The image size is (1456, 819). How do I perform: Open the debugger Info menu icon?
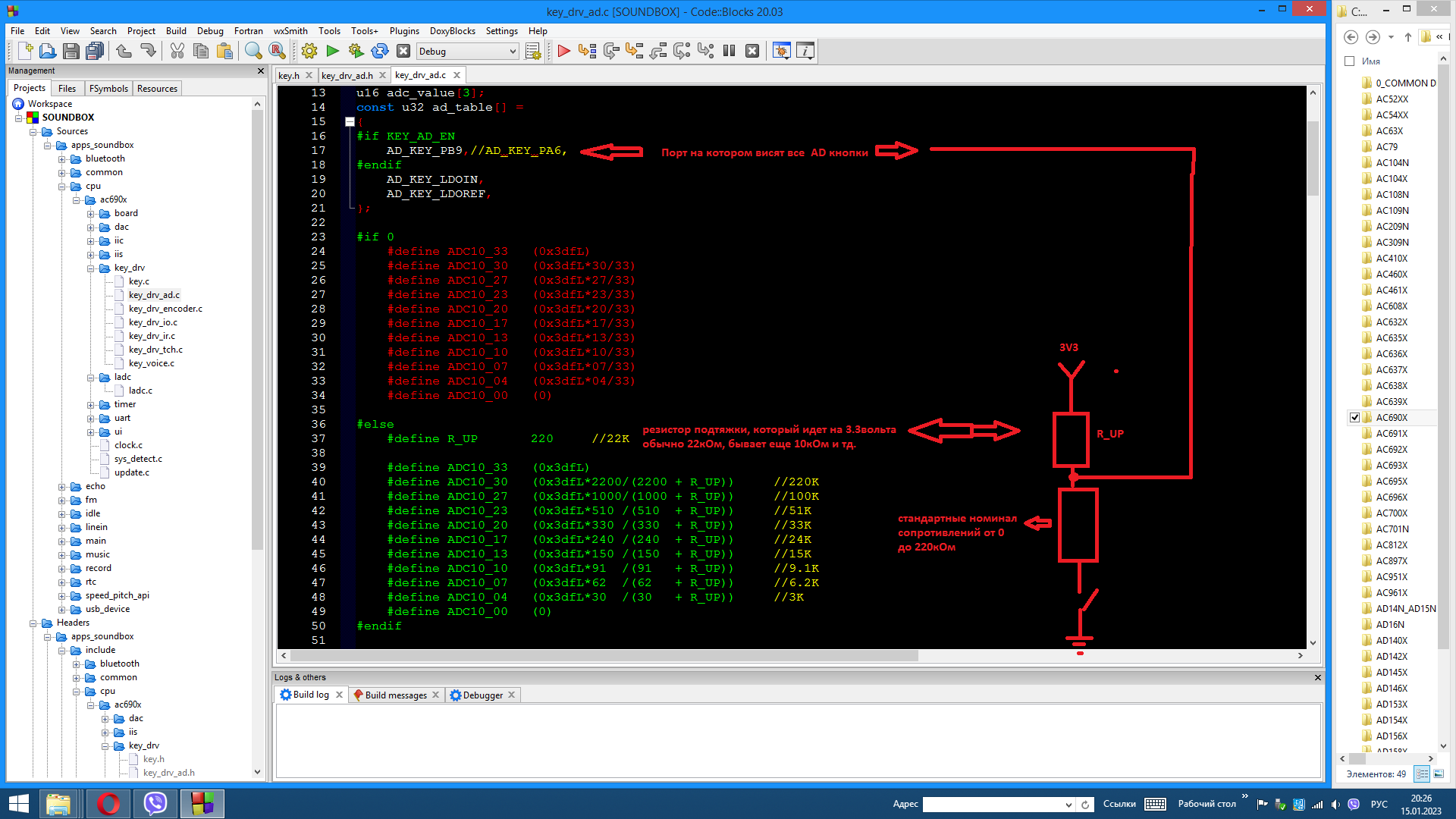pyautogui.click(x=805, y=51)
